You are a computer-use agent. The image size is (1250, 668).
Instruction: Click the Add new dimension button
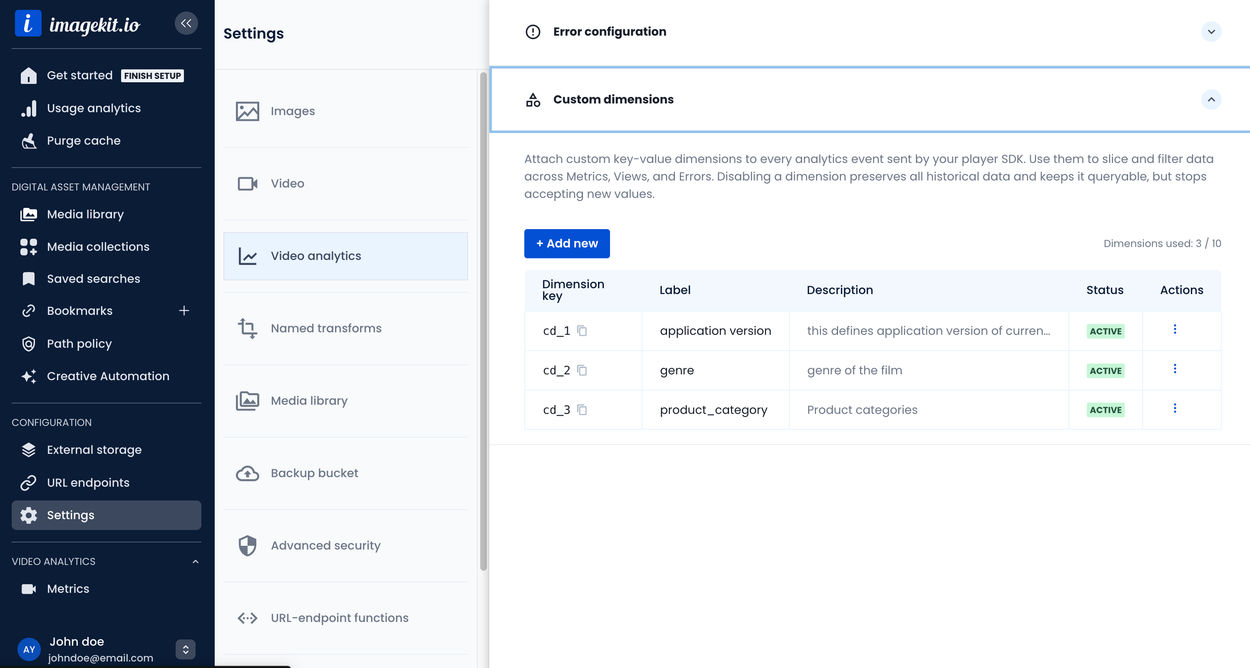[x=567, y=243]
